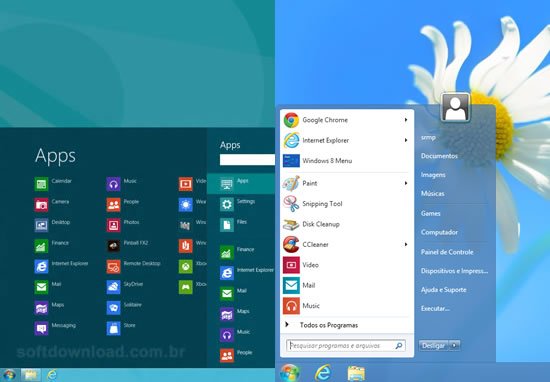Open Internet Explorer tile in large Apps grid

tap(61, 267)
